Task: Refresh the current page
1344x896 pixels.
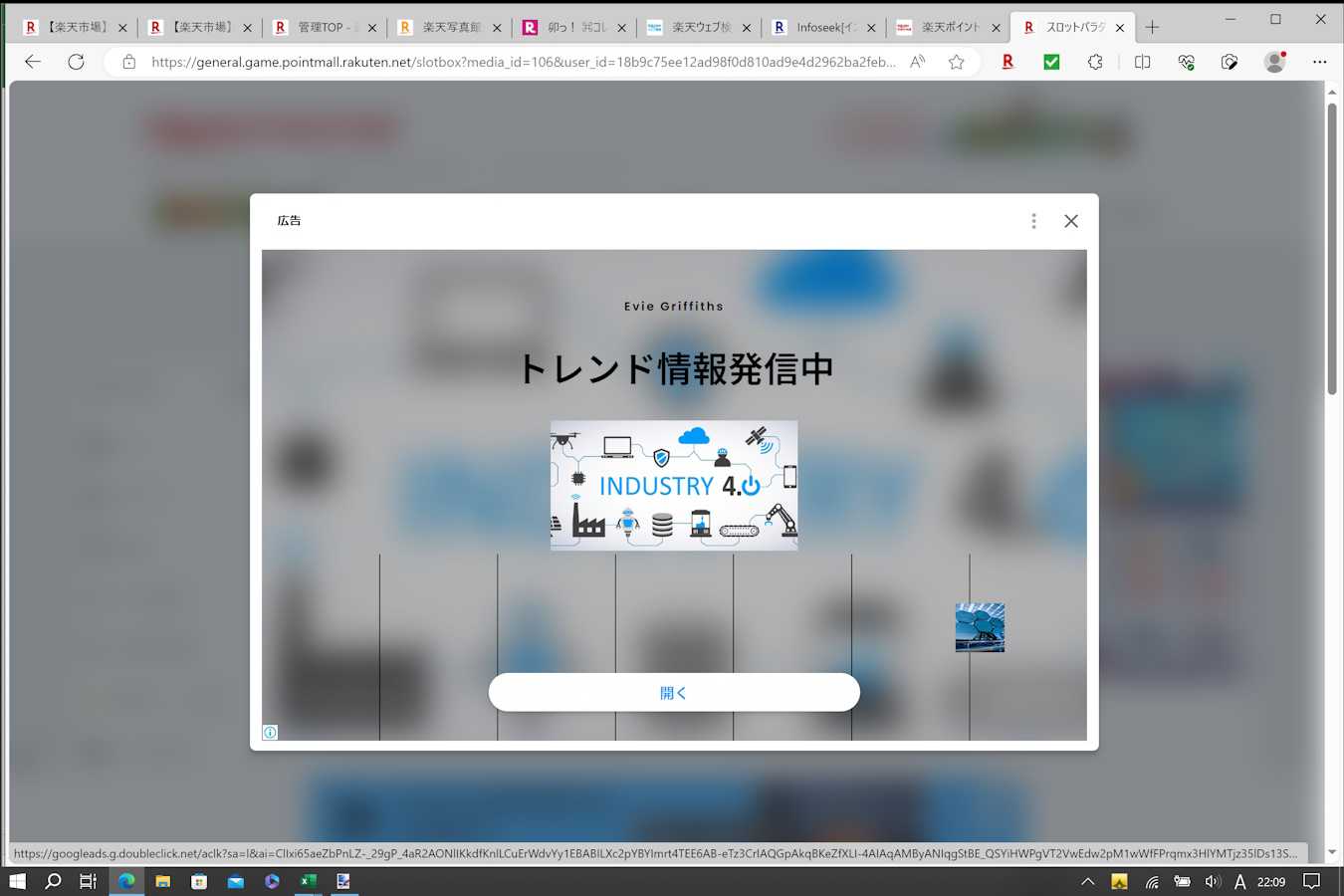Action: pyautogui.click(x=76, y=62)
